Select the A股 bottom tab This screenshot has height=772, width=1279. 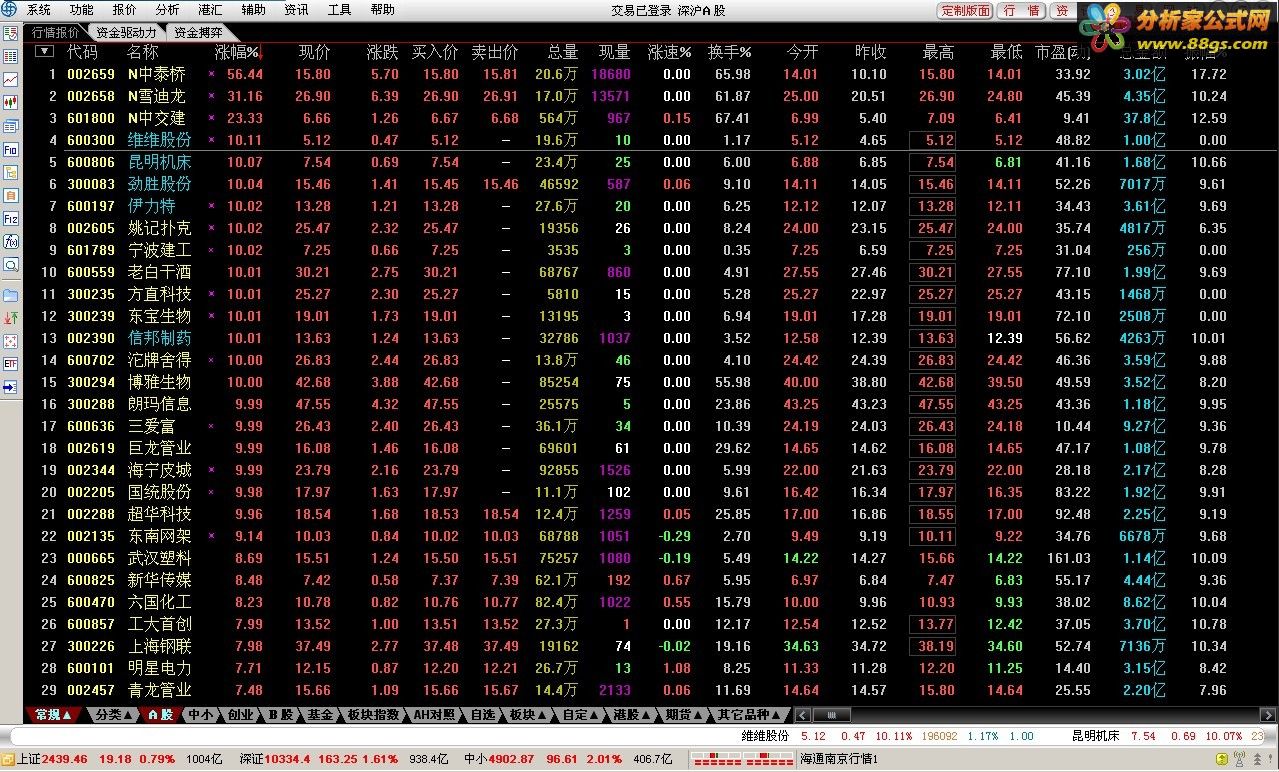tap(161, 715)
